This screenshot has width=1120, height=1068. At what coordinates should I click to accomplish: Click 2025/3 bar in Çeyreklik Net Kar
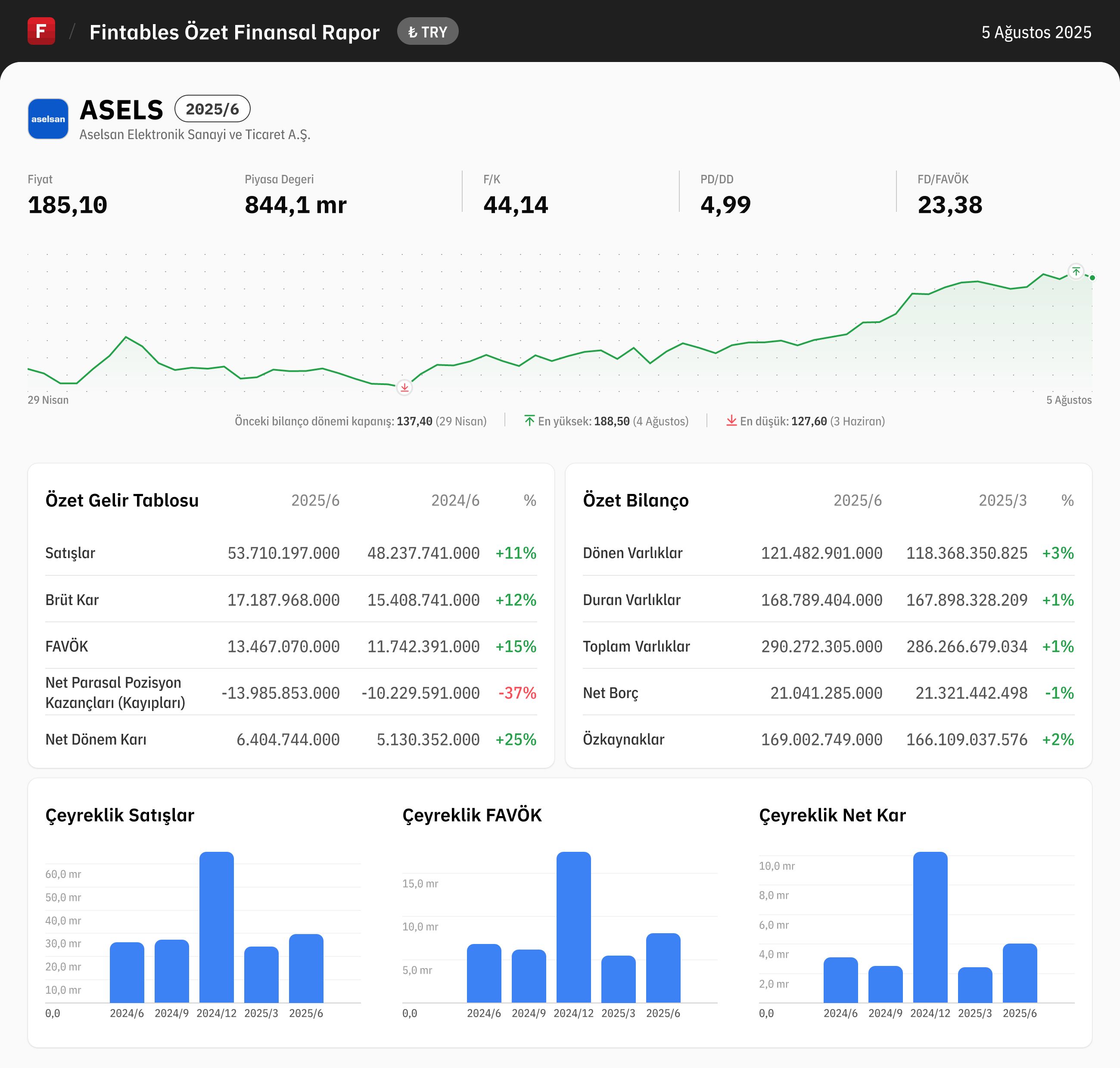pyautogui.click(x=975, y=985)
